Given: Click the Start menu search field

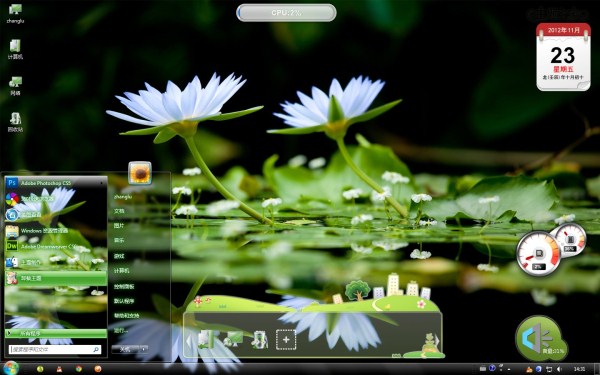Looking at the screenshot, I should [x=55, y=349].
